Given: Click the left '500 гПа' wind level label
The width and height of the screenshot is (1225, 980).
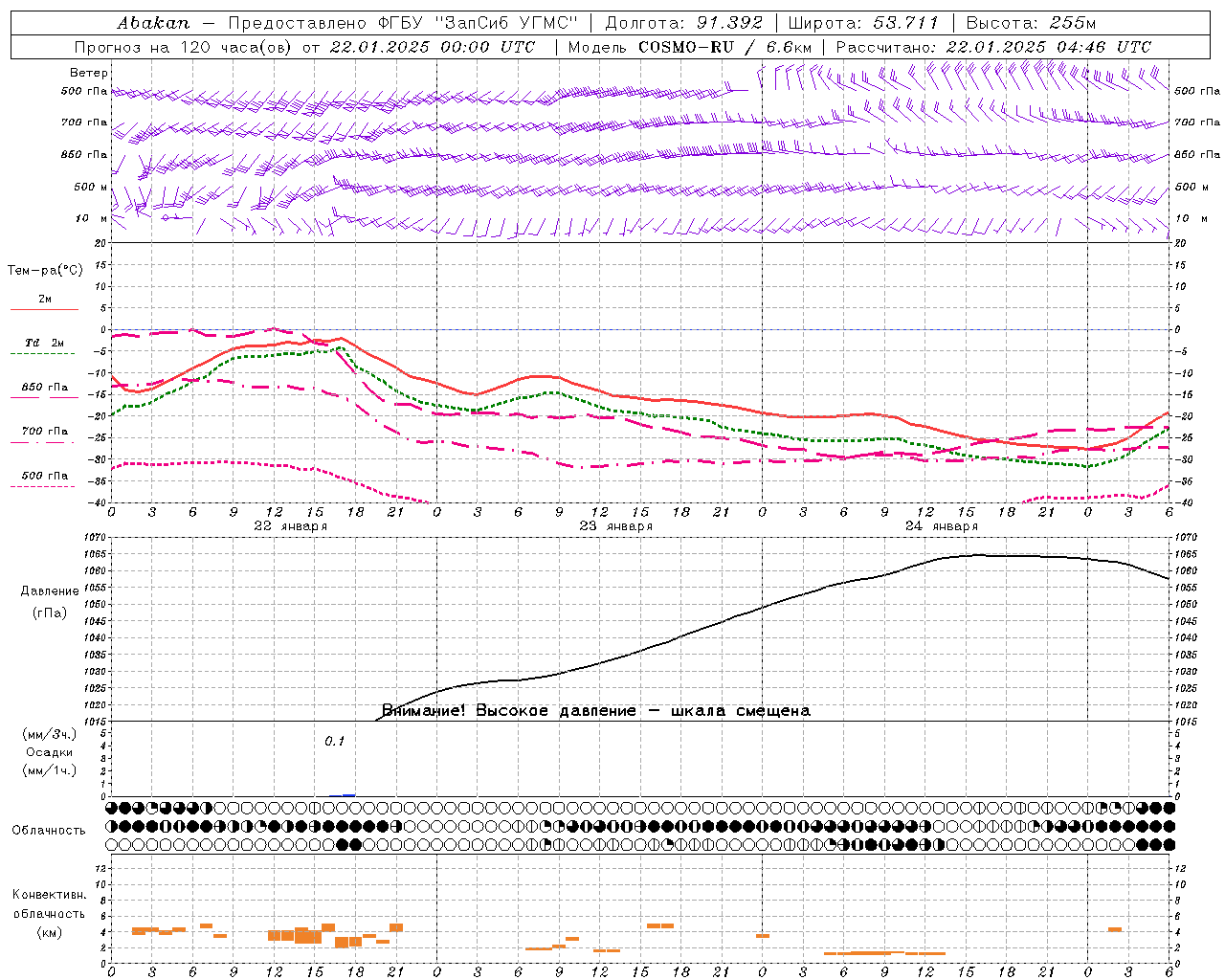Looking at the screenshot, I should [84, 91].
